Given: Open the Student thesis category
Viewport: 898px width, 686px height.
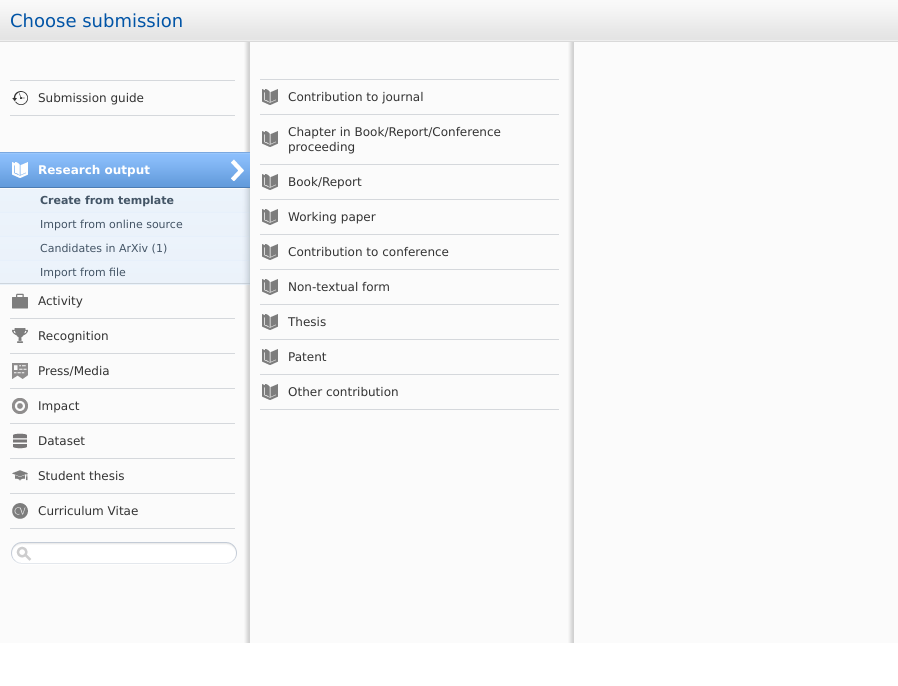Looking at the screenshot, I should click(123, 476).
